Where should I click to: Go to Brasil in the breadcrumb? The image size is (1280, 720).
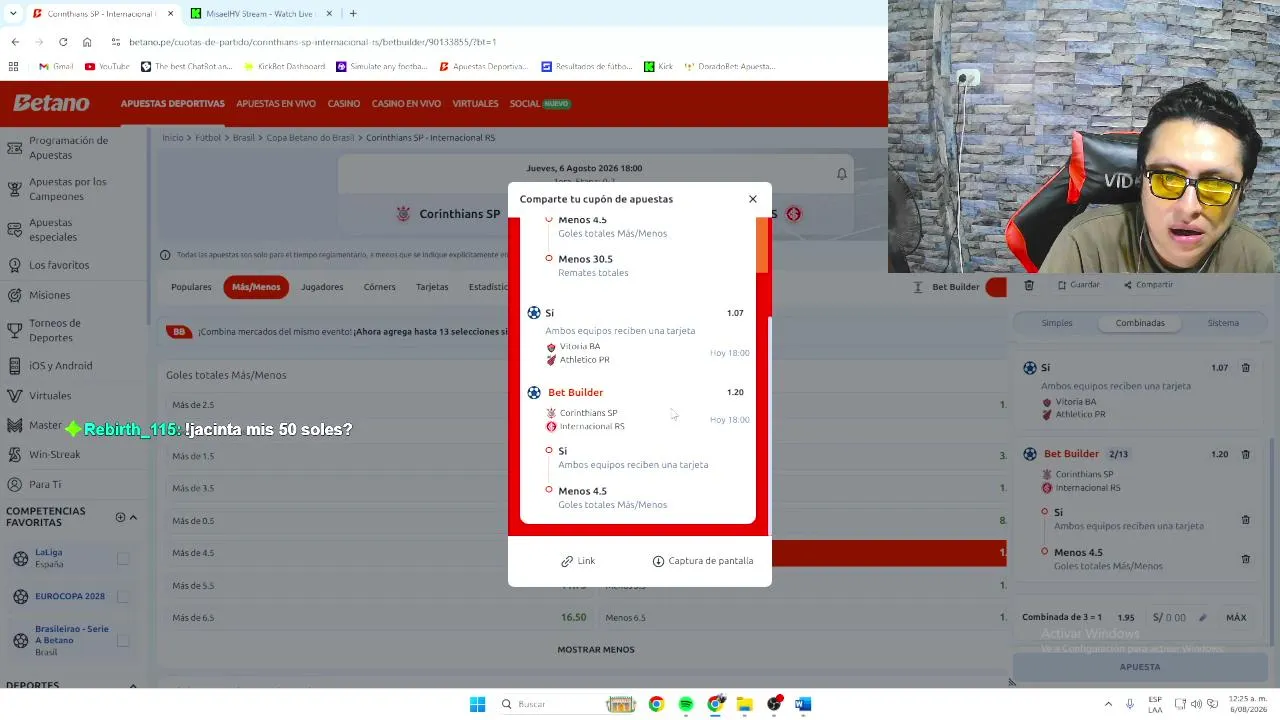click(244, 138)
